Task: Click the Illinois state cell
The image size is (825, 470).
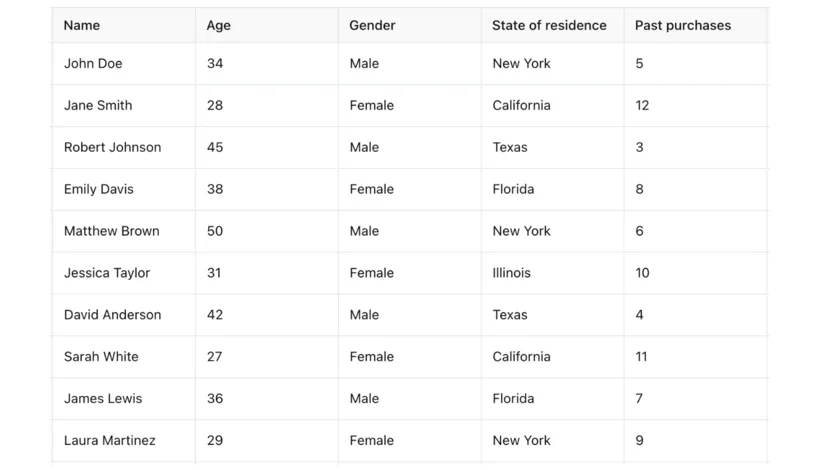Action: click(x=512, y=273)
